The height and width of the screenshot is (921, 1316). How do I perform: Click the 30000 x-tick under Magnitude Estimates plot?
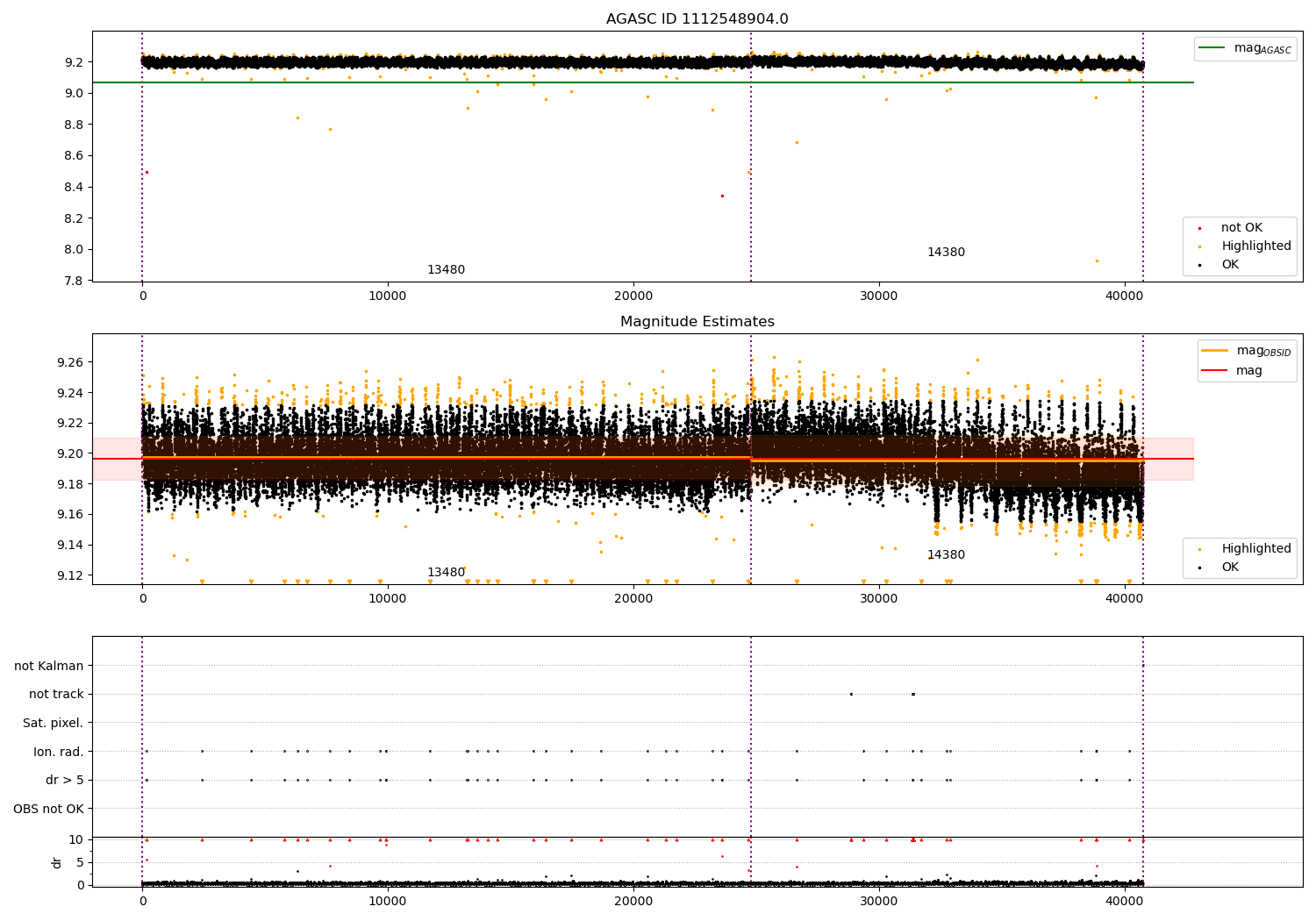(879, 599)
